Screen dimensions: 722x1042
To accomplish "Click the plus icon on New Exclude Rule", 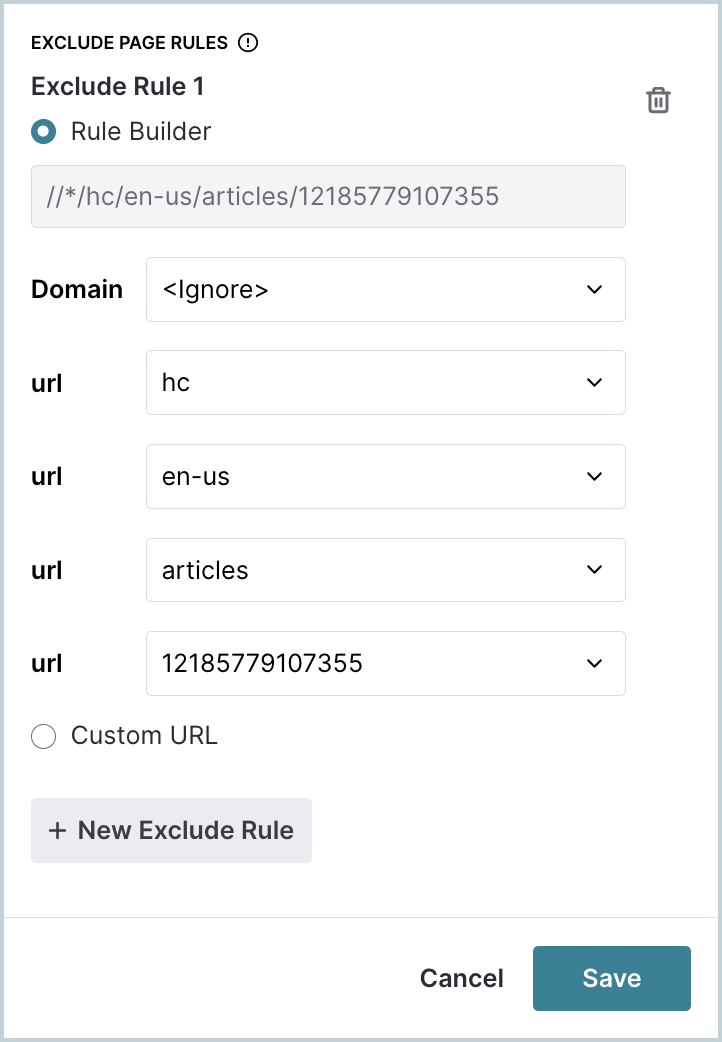I will [x=58, y=831].
